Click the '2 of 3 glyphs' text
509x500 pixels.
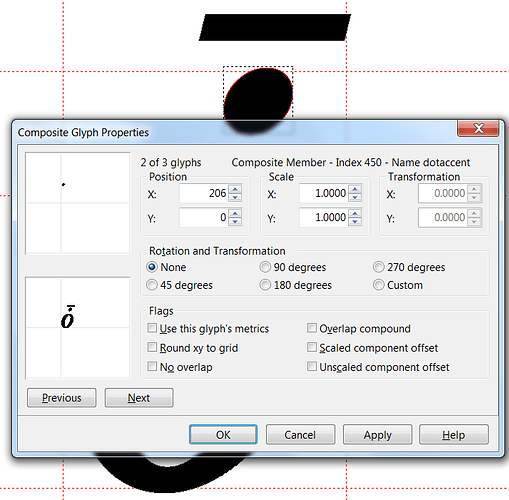tap(171, 162)
